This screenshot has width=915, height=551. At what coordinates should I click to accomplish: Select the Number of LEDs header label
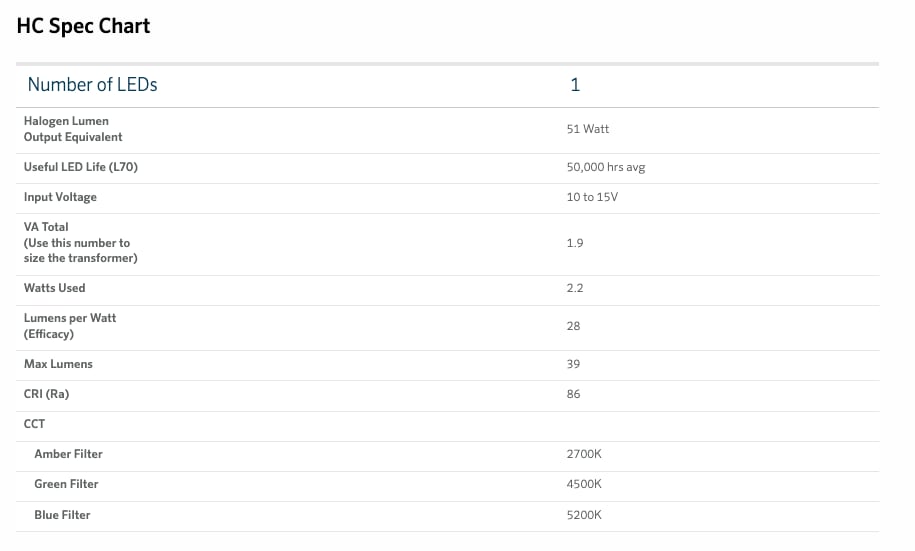(x=92, y=85)
